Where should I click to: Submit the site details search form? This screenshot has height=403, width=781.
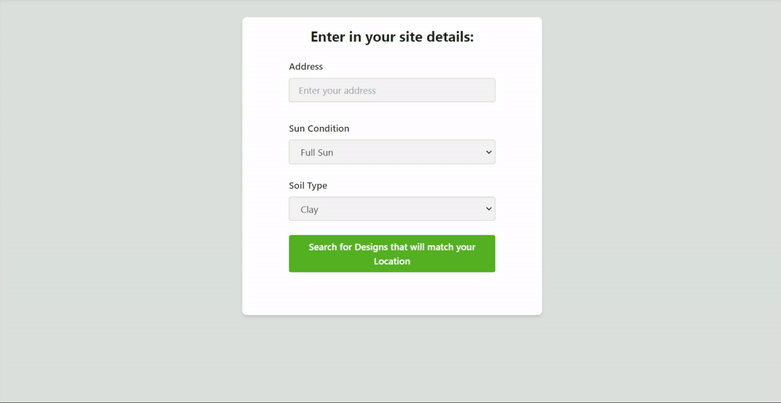pos(392,253)
